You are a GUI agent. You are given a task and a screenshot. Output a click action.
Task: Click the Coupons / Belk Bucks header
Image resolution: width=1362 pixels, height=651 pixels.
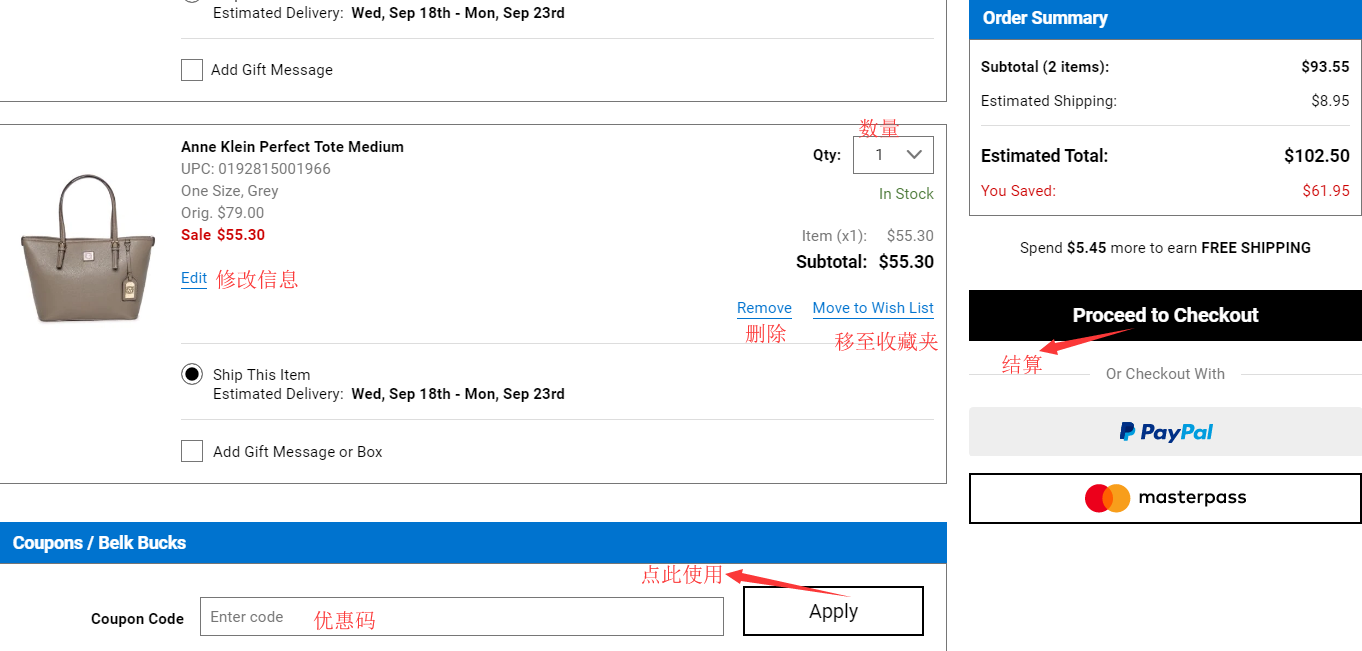pyautogui.click(x=99, y=543)
